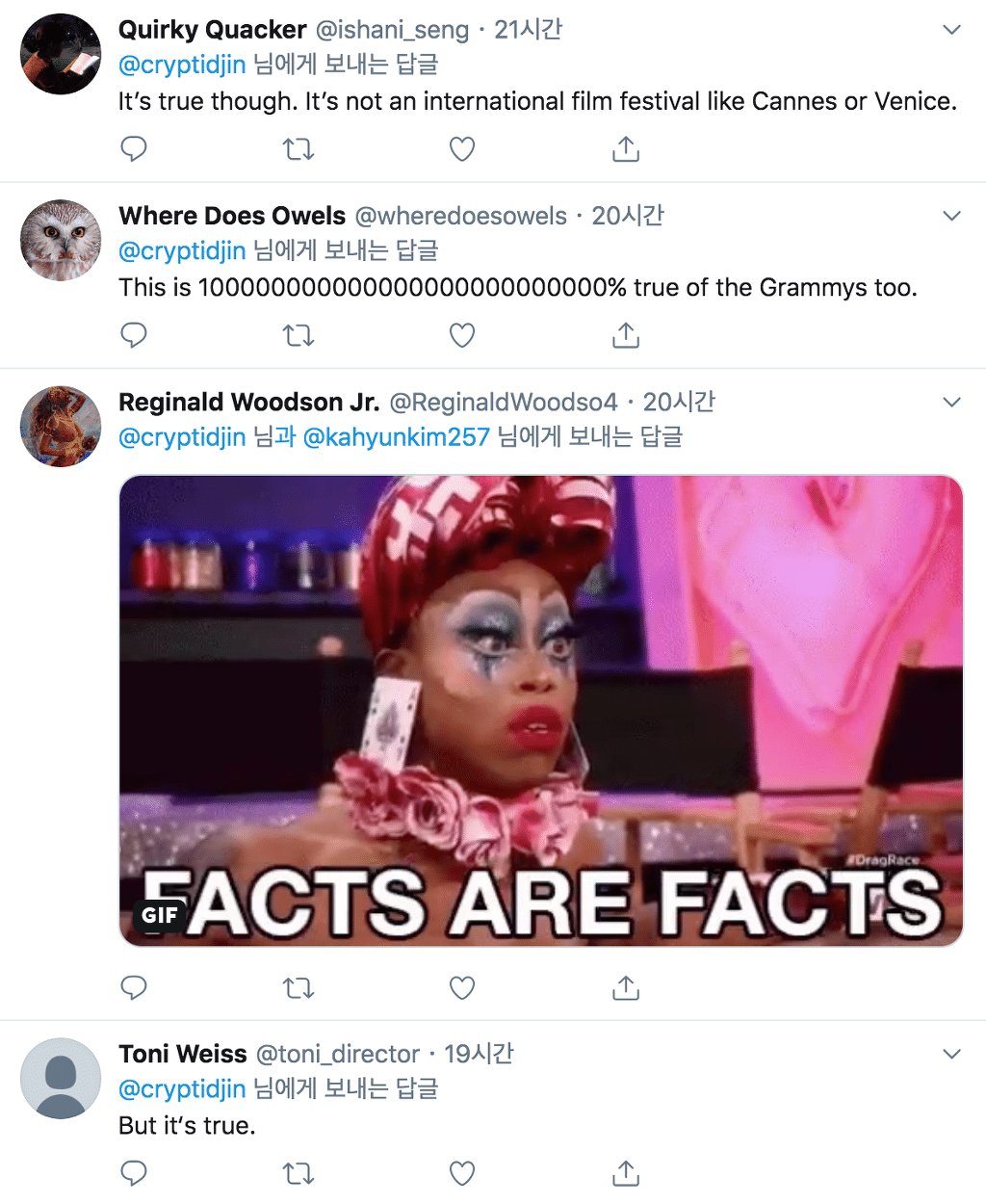
Task: Open Toni Weiss's profile name
Action: 183,1054
